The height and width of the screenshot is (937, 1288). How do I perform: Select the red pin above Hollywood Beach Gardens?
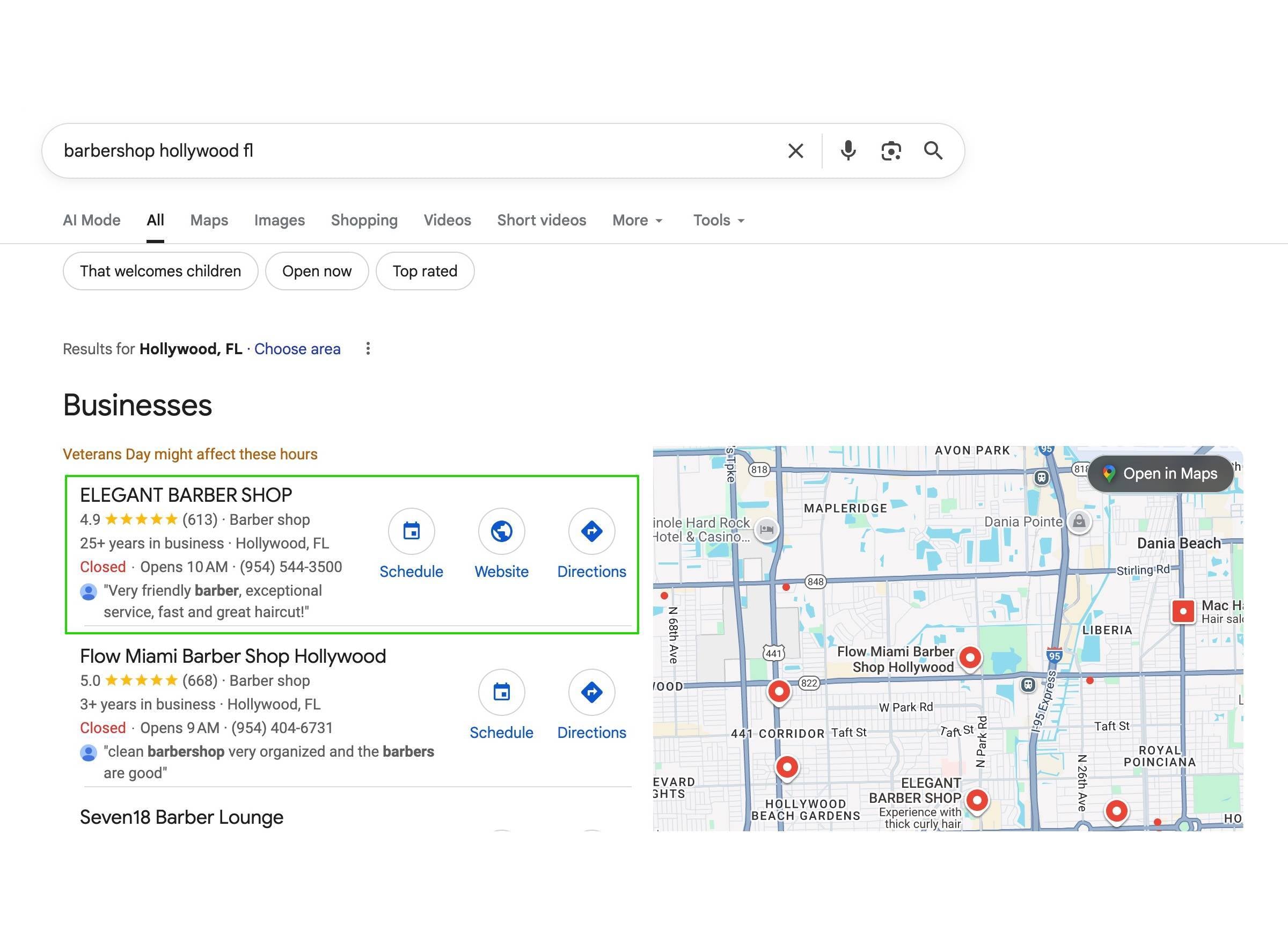coord(787,769)
